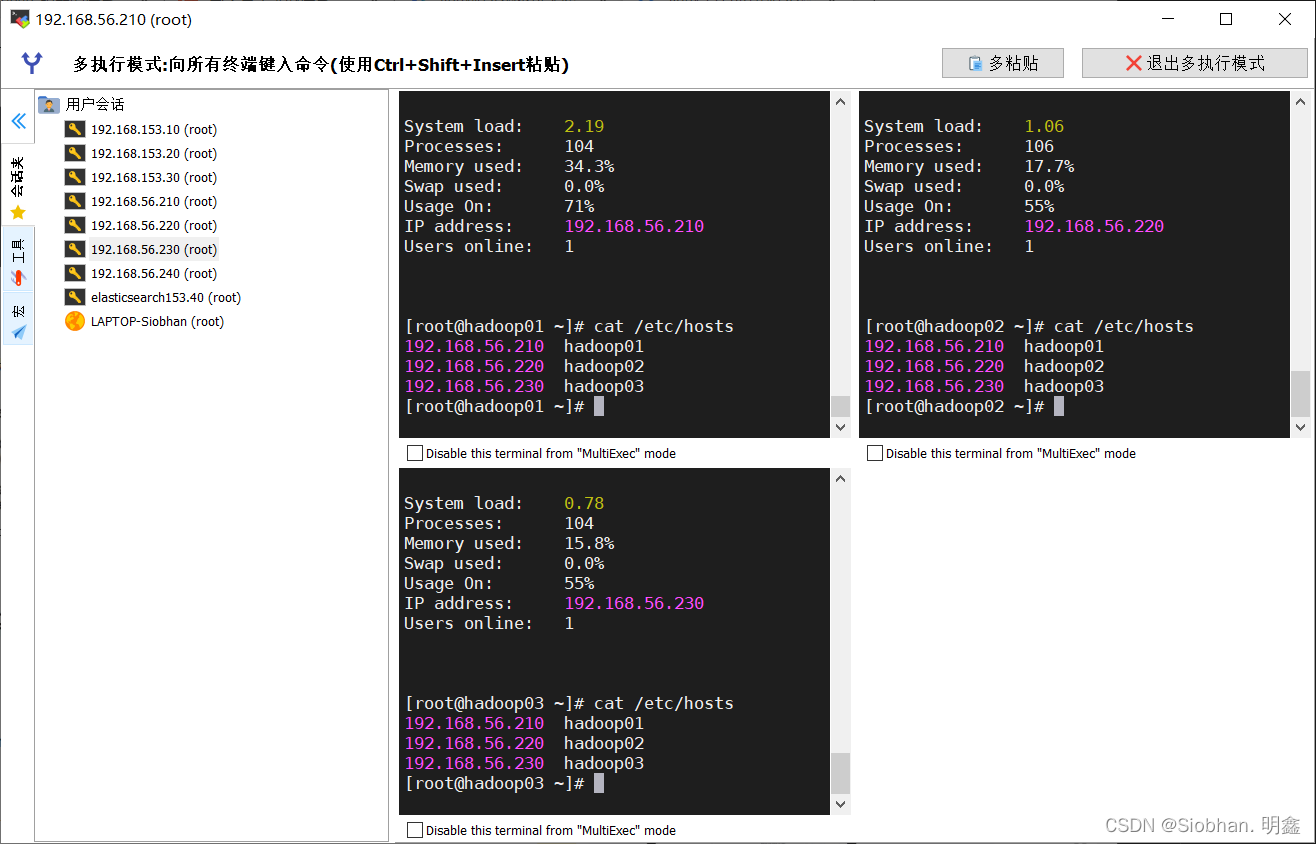Image resolution: width=1316 pixels, height=844 pixels.
Task: Disable hadoop01 terminal from MultiExec mode
Action: click(415, 453)
